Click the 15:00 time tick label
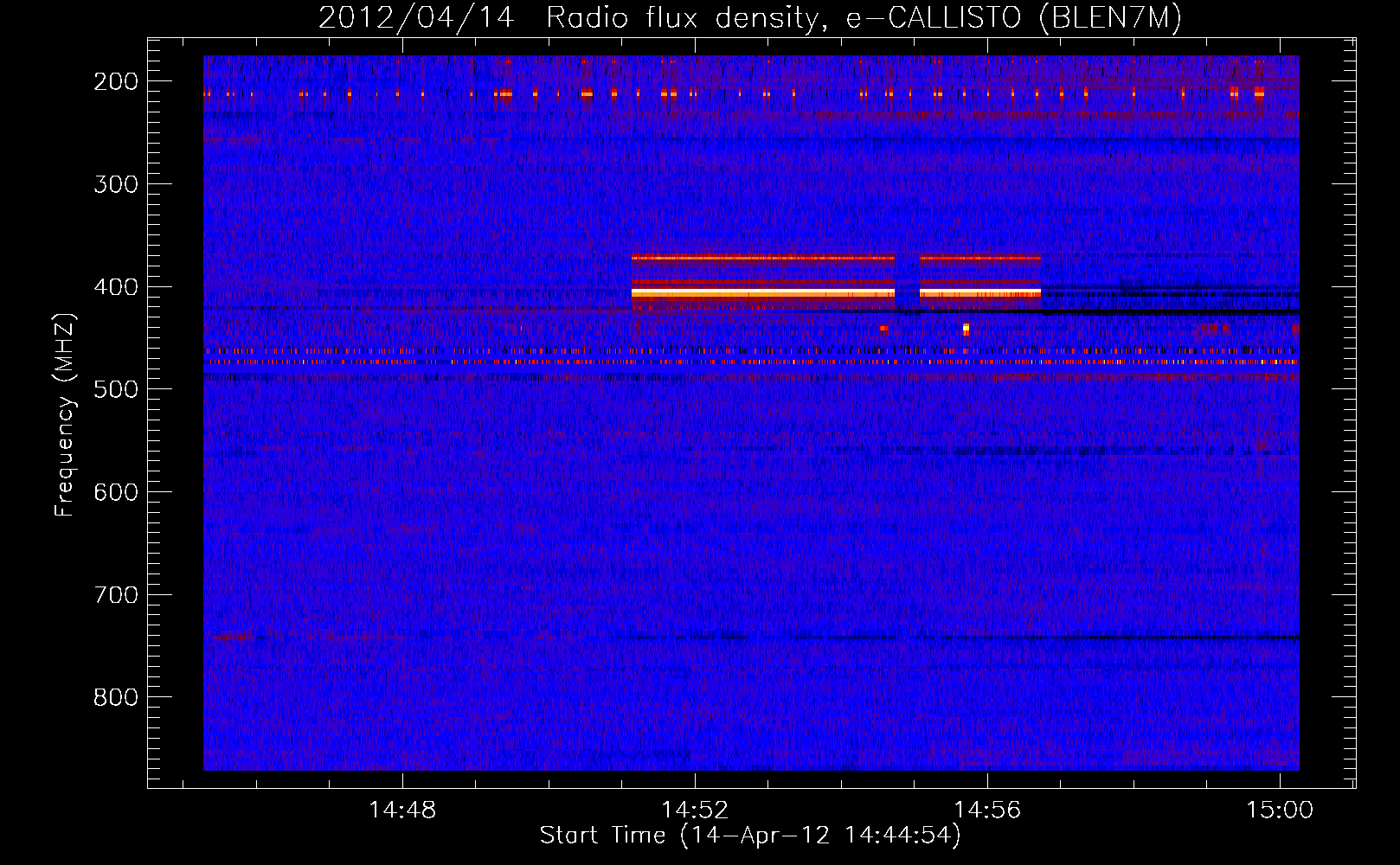Screen dimensions: 1400x865 click(1280, 811)
